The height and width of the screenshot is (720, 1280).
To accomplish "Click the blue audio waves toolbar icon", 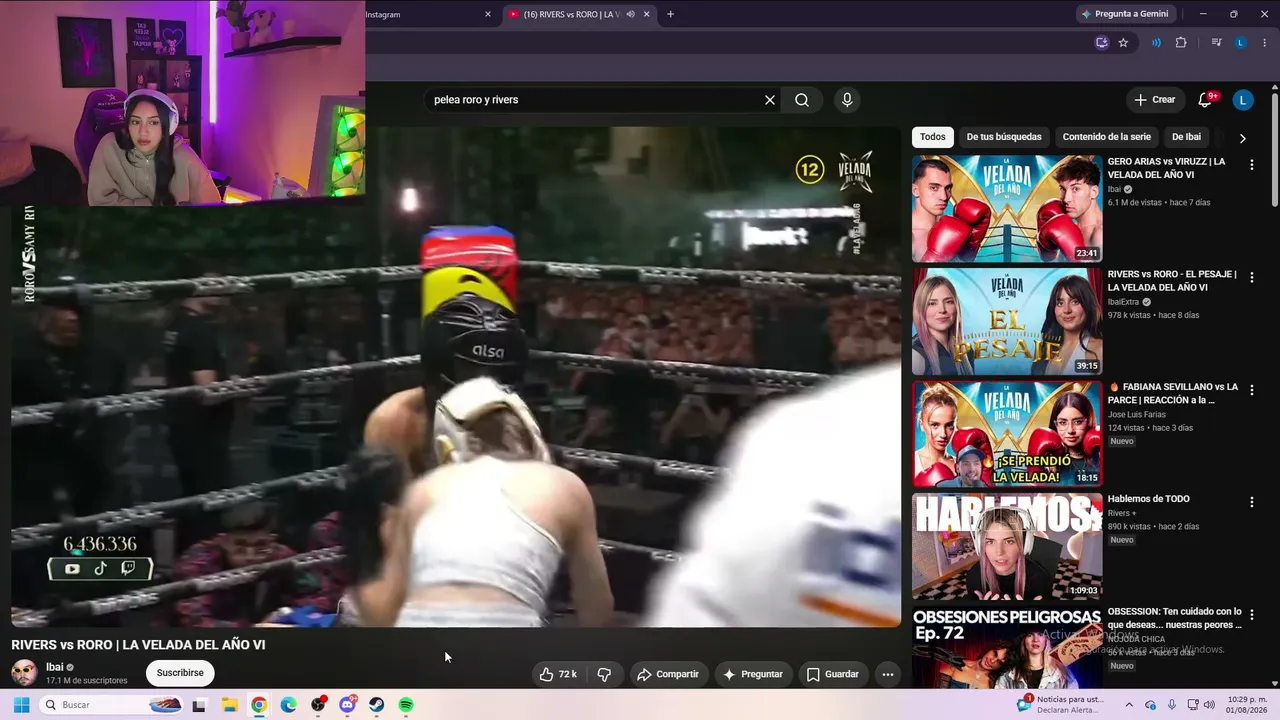I will click(1156, 43).
